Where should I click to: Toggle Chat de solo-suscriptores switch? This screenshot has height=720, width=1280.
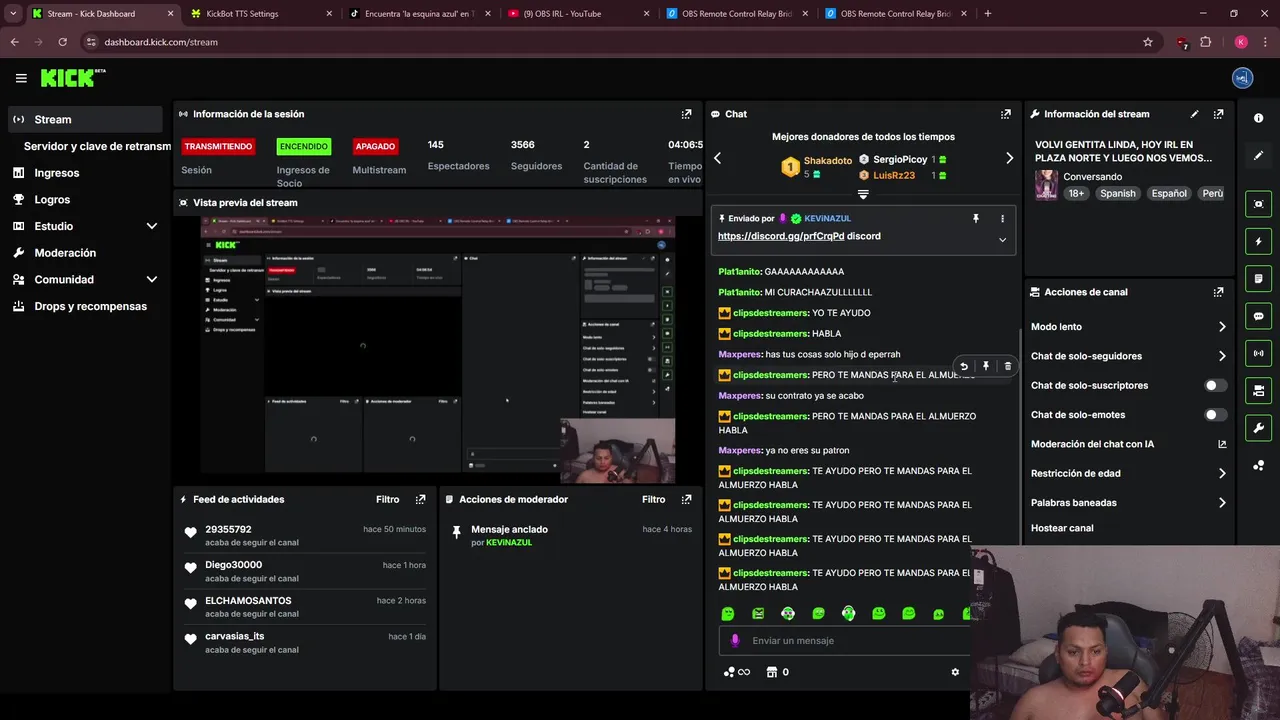click(x=1215, y=385)
